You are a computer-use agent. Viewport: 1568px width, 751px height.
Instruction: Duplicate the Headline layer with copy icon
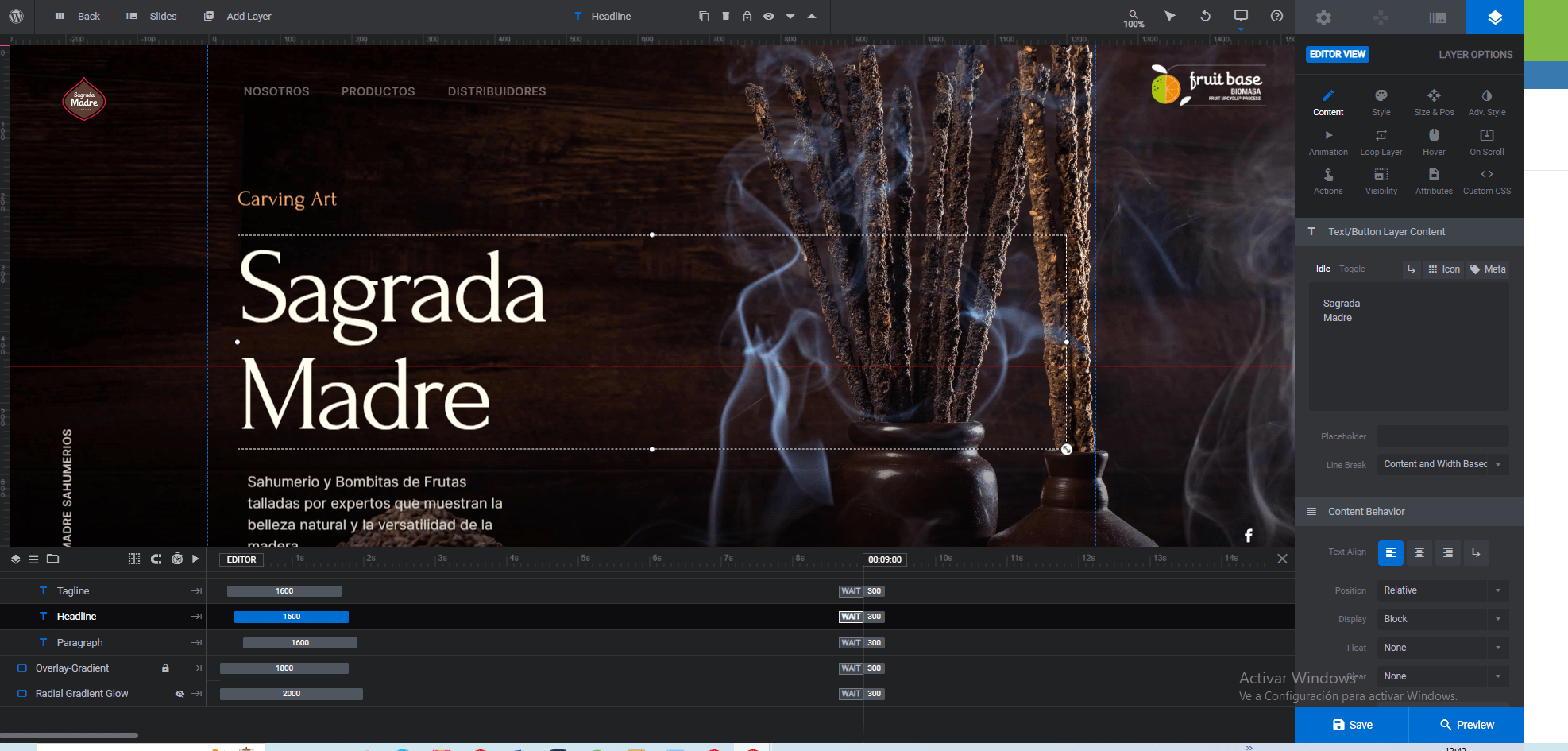[x=704, y=16]
